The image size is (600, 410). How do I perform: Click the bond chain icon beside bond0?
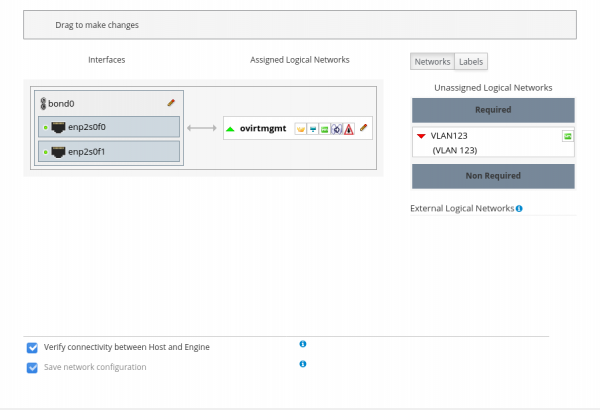43,103
